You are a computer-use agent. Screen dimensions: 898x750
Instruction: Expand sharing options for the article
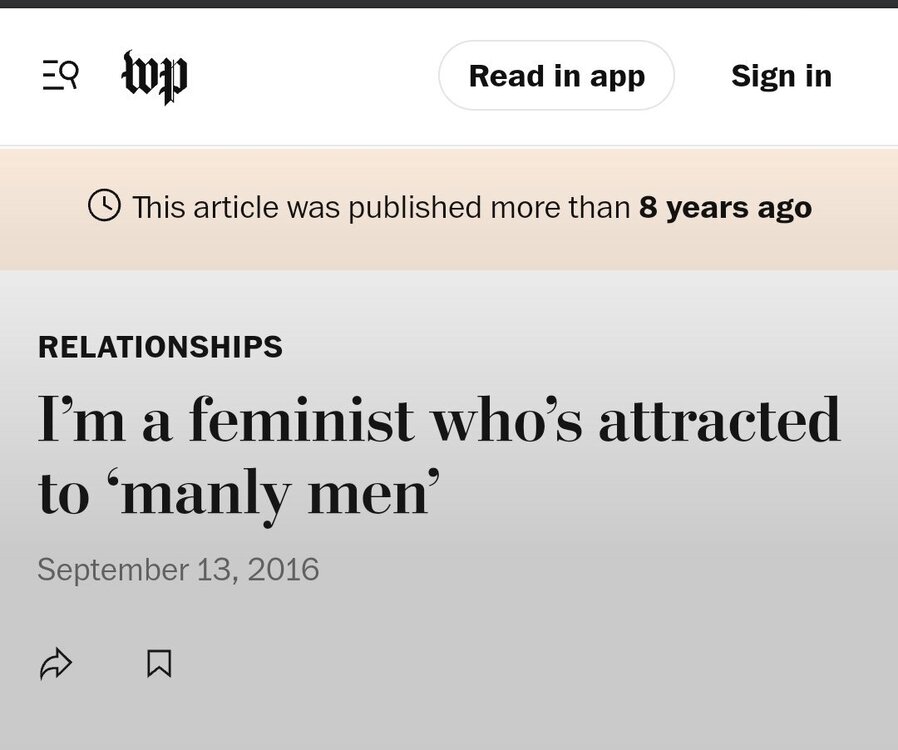(58, 662)
